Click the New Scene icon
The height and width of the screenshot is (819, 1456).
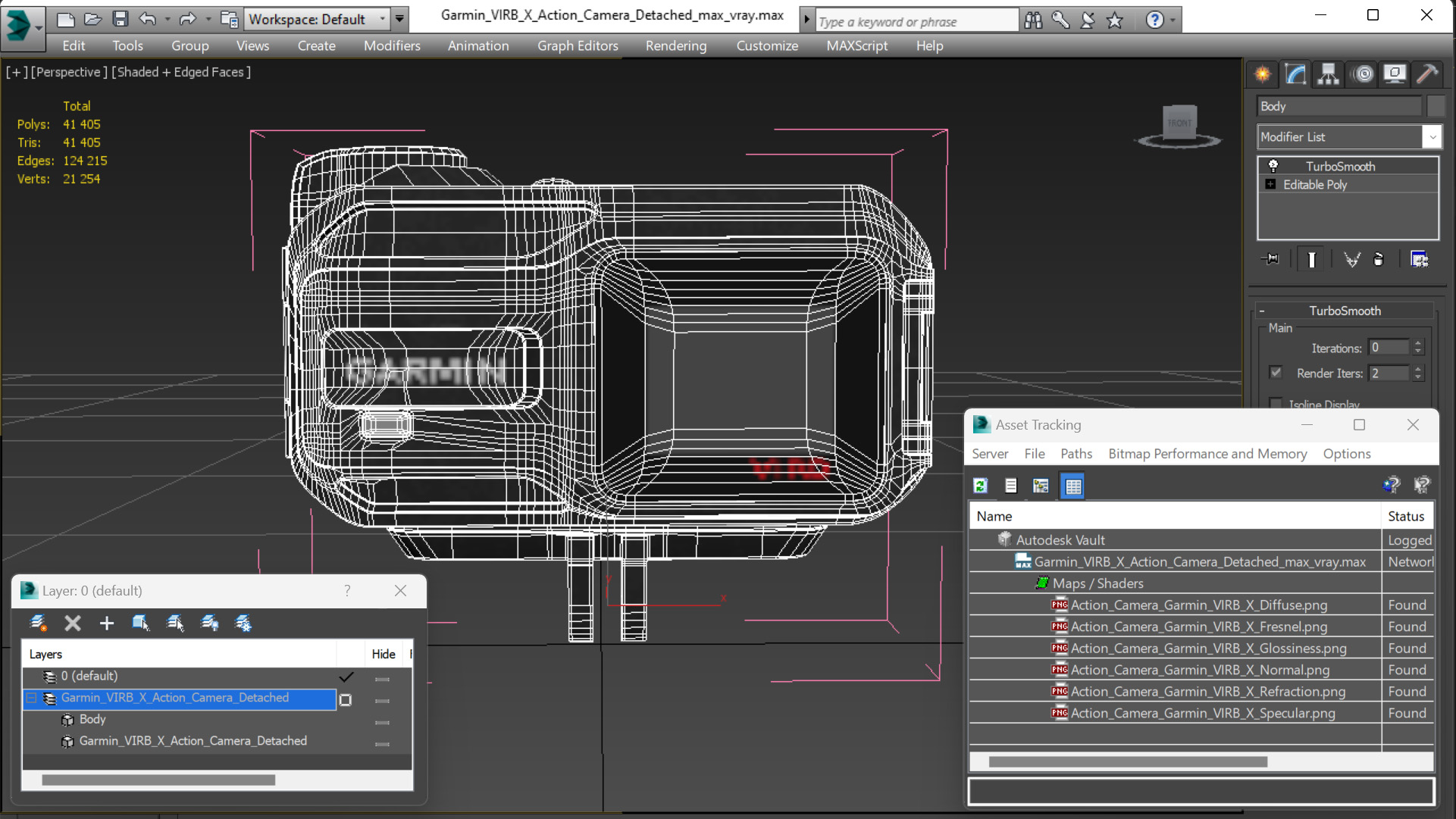65,19
